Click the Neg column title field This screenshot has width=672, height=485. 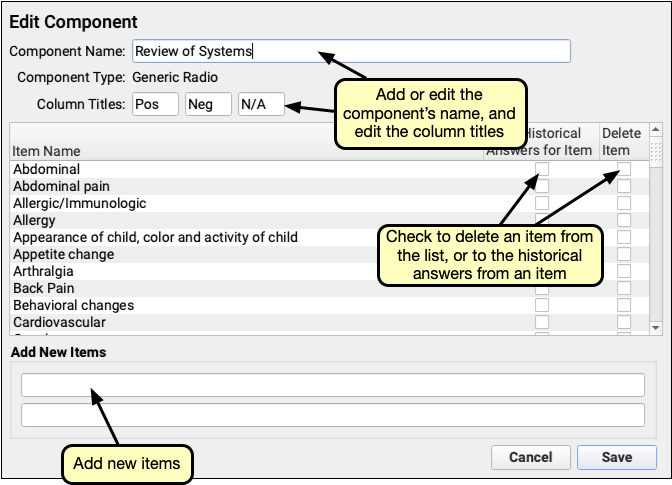pyautogui.click(x=208, y=104)
